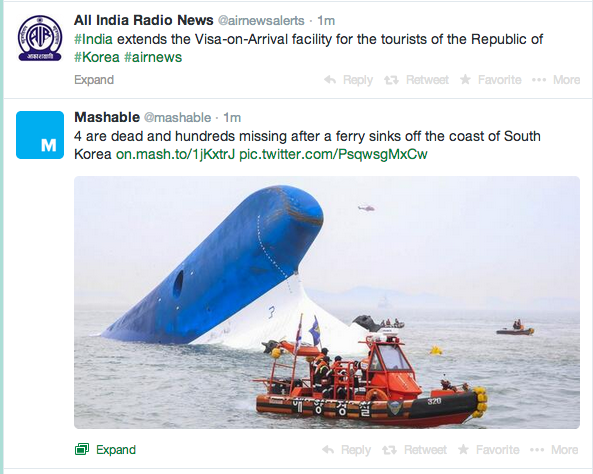Reply to the Mashable ferry tweet
593x474 pixels.
[x=346, y=450]
